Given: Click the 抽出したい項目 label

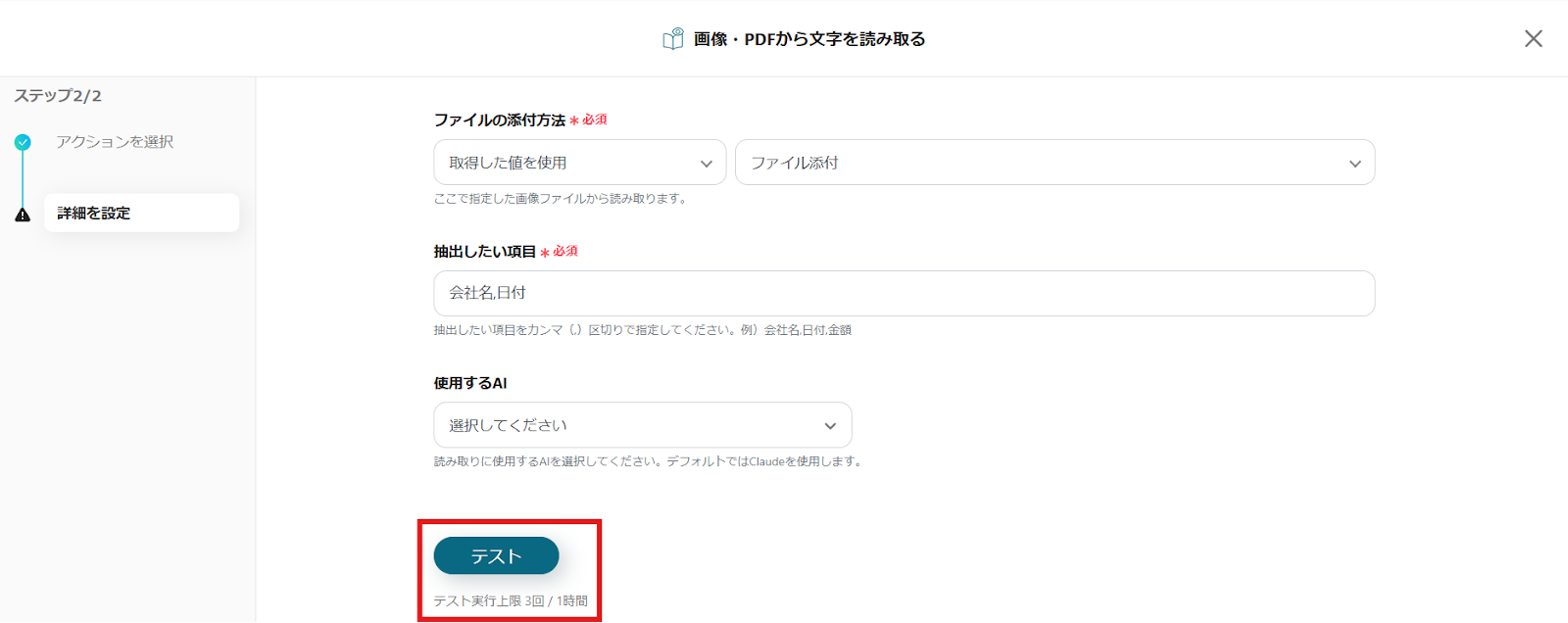Looking at the screenshot, I should (485, 252).
